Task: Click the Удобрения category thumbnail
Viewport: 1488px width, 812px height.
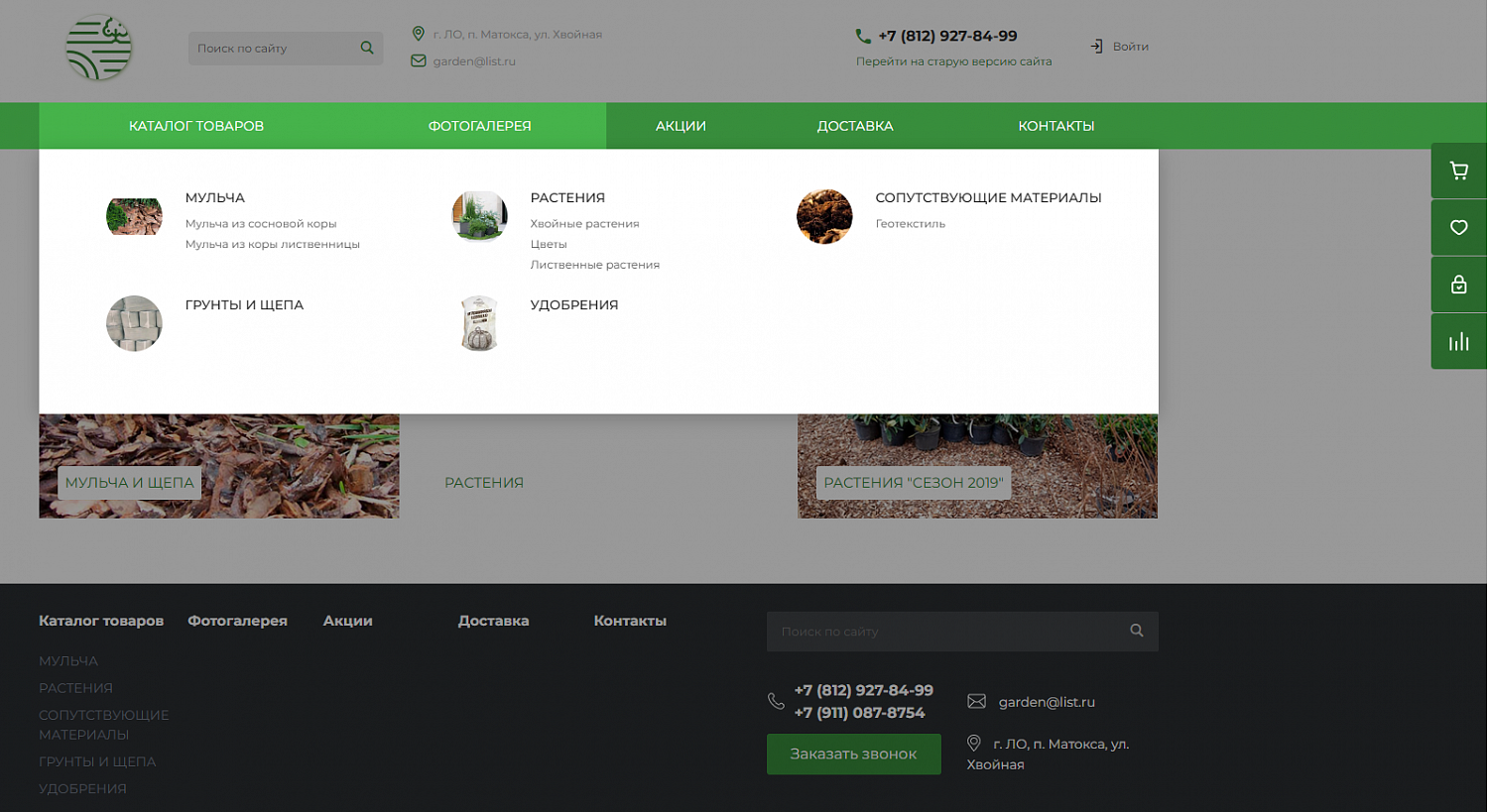Action: click(479, 323)
